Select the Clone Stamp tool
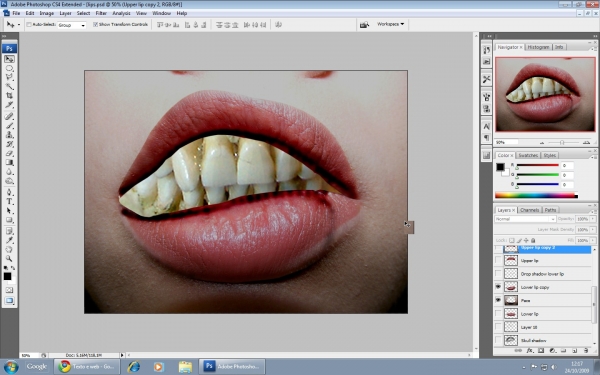This screenshot has width=600, height=375. point(9,135)
